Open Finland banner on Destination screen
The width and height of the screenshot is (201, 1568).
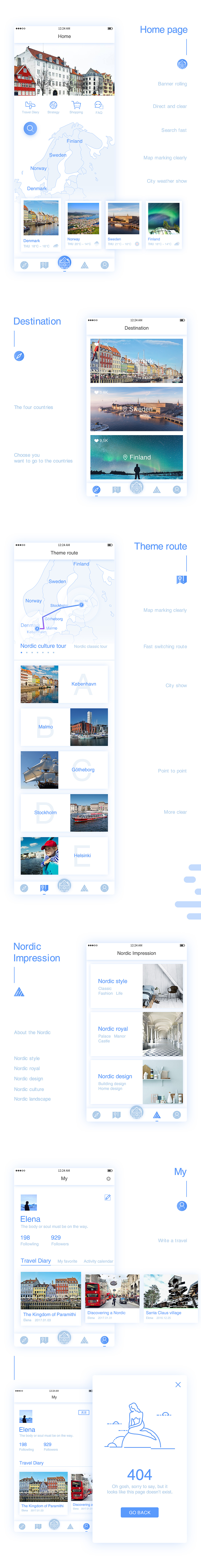coord(136,457)
